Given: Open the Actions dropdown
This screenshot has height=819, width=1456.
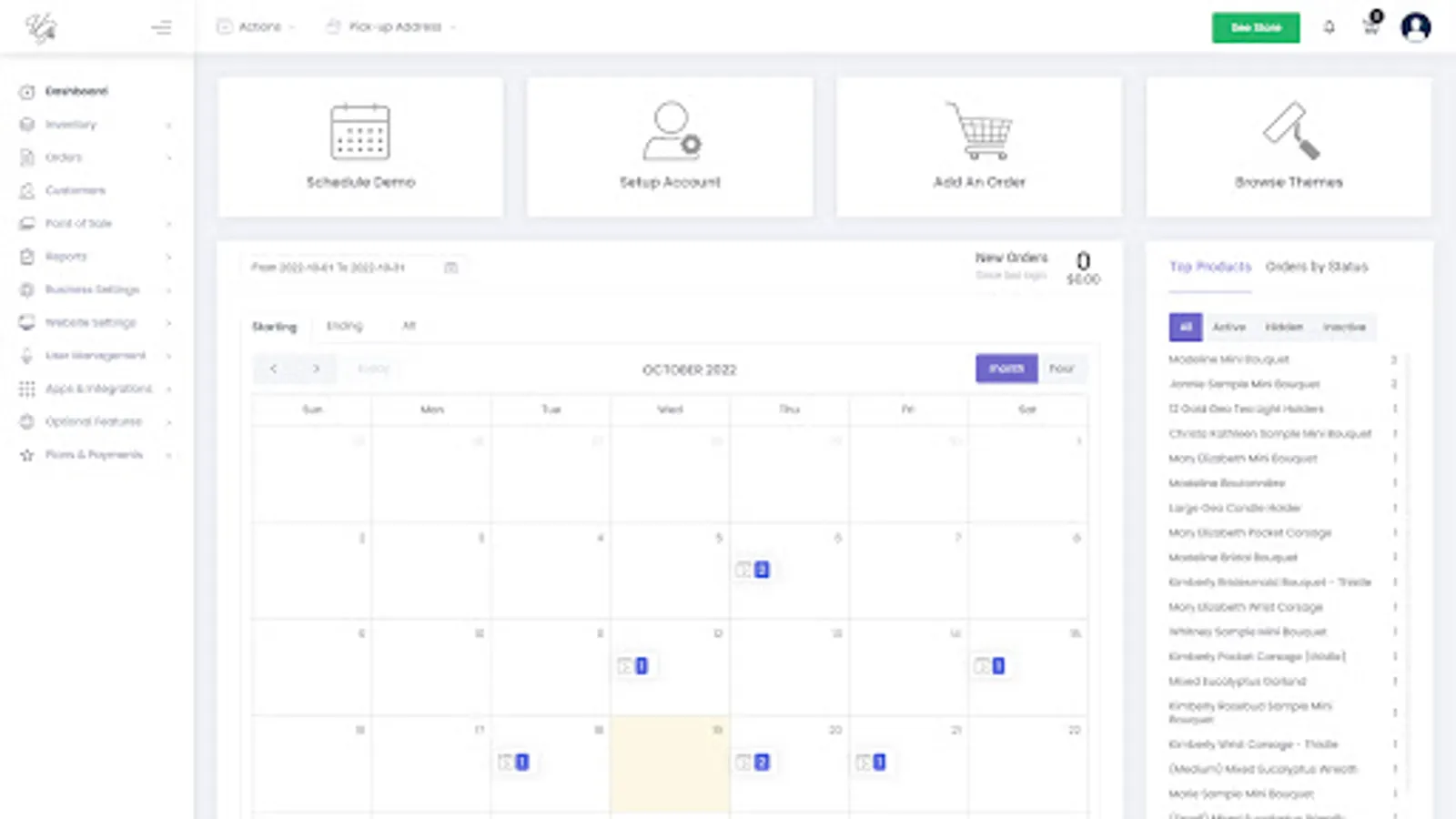Looking at the screenshot, I should click(x=256, y=27).
